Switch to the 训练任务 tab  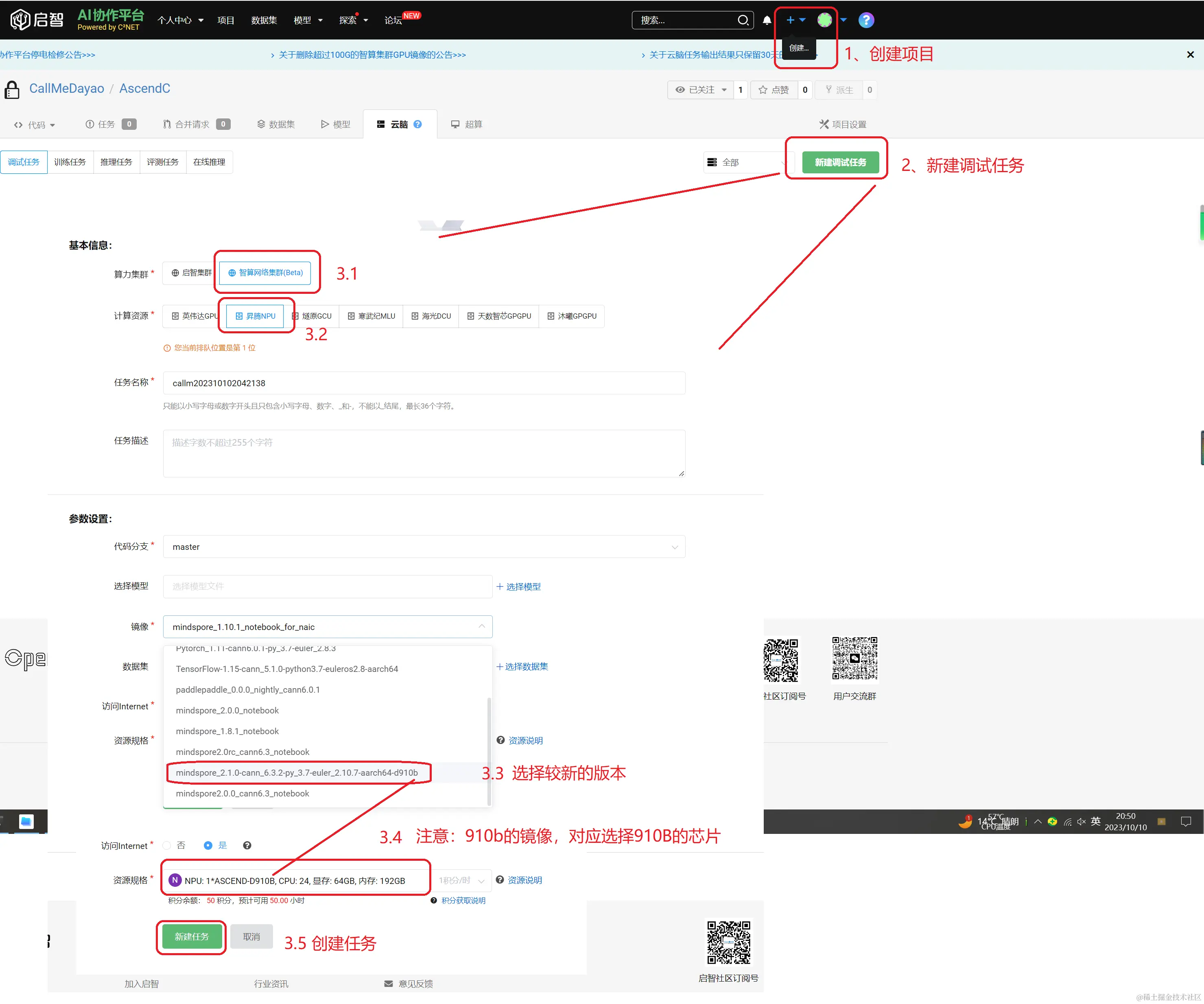coord(70,162)
